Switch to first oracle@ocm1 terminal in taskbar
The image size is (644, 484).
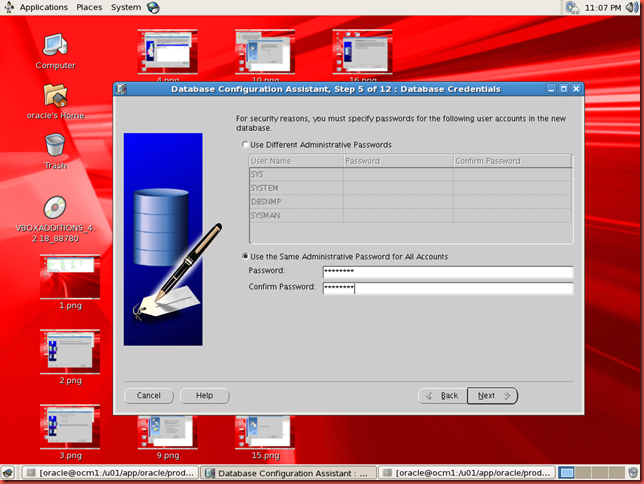tap(110, 473)
